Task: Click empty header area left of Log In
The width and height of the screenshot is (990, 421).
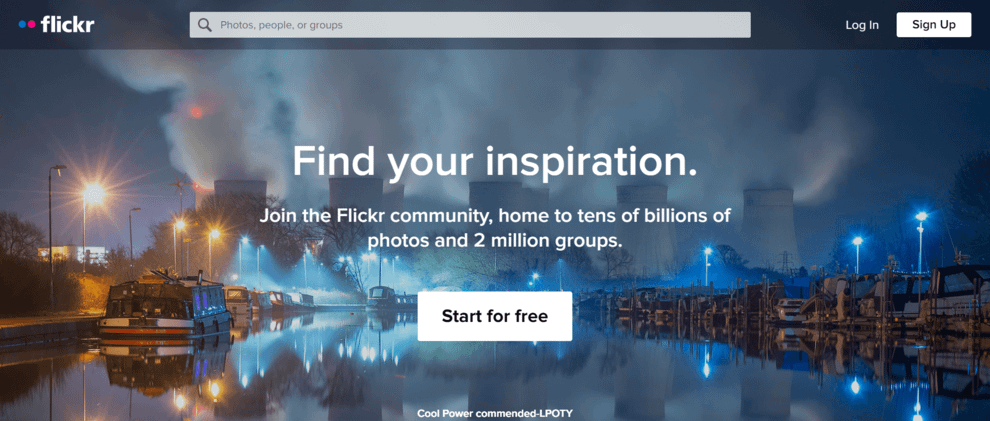Action: pos(797,25)
